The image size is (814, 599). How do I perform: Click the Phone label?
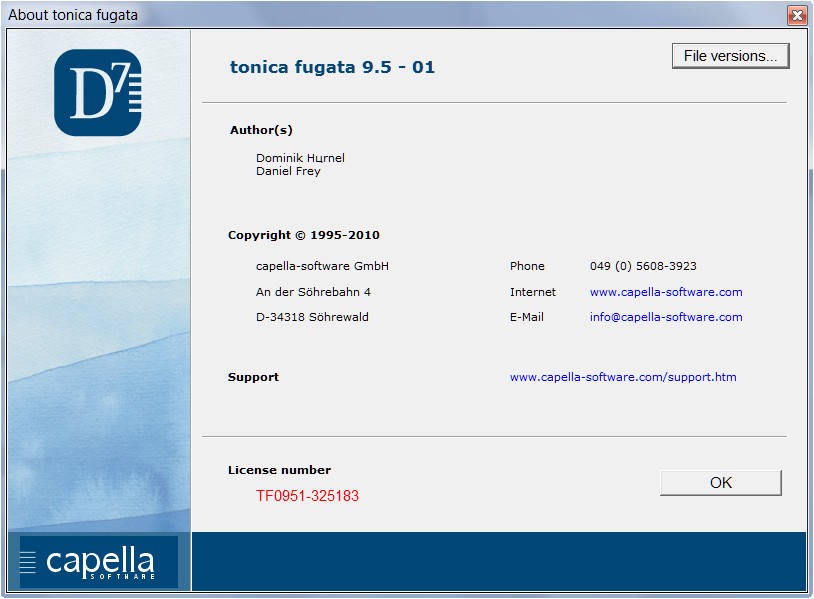527,266
